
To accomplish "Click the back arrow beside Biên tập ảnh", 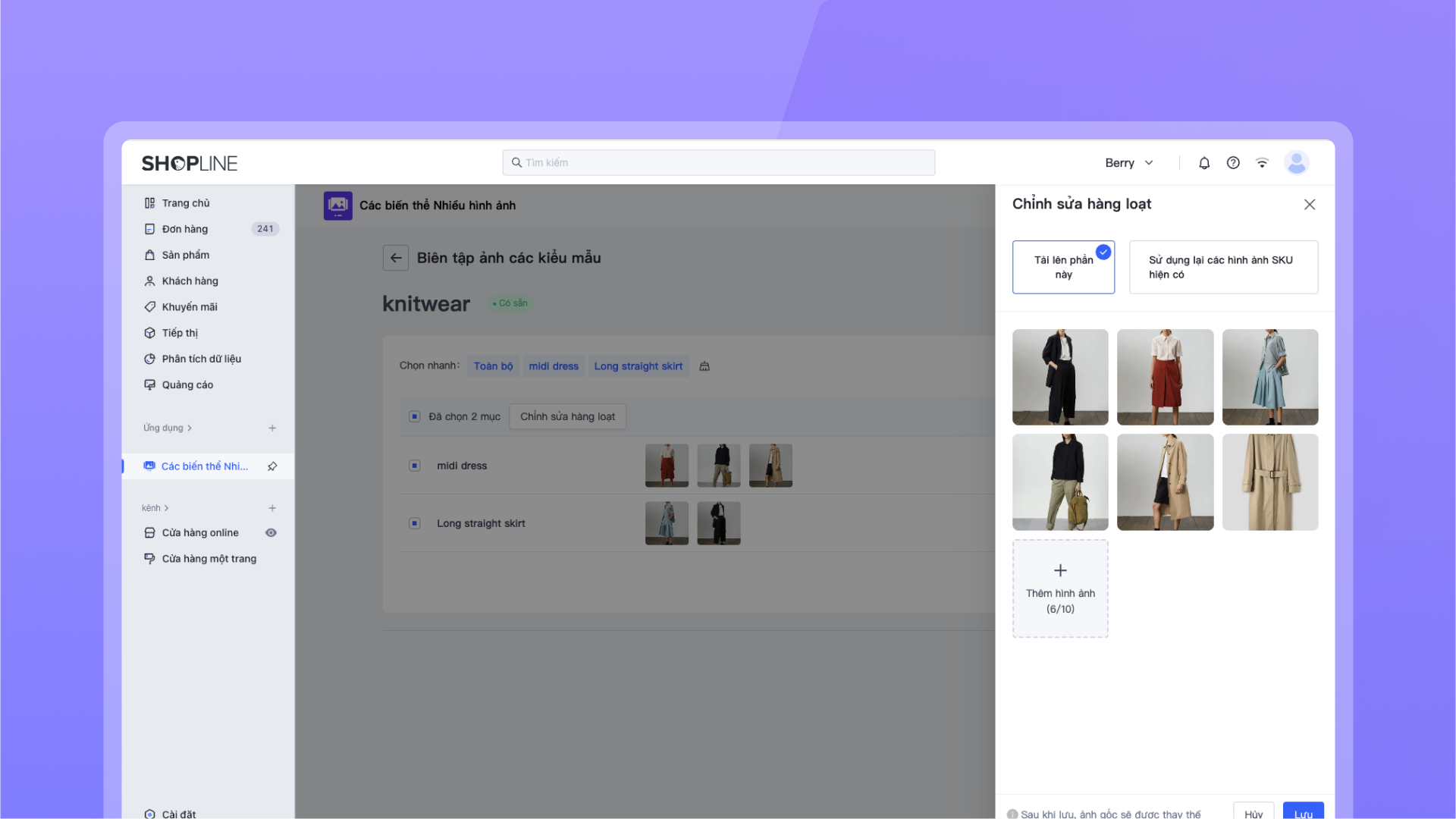I will click(x=396, y=258).
